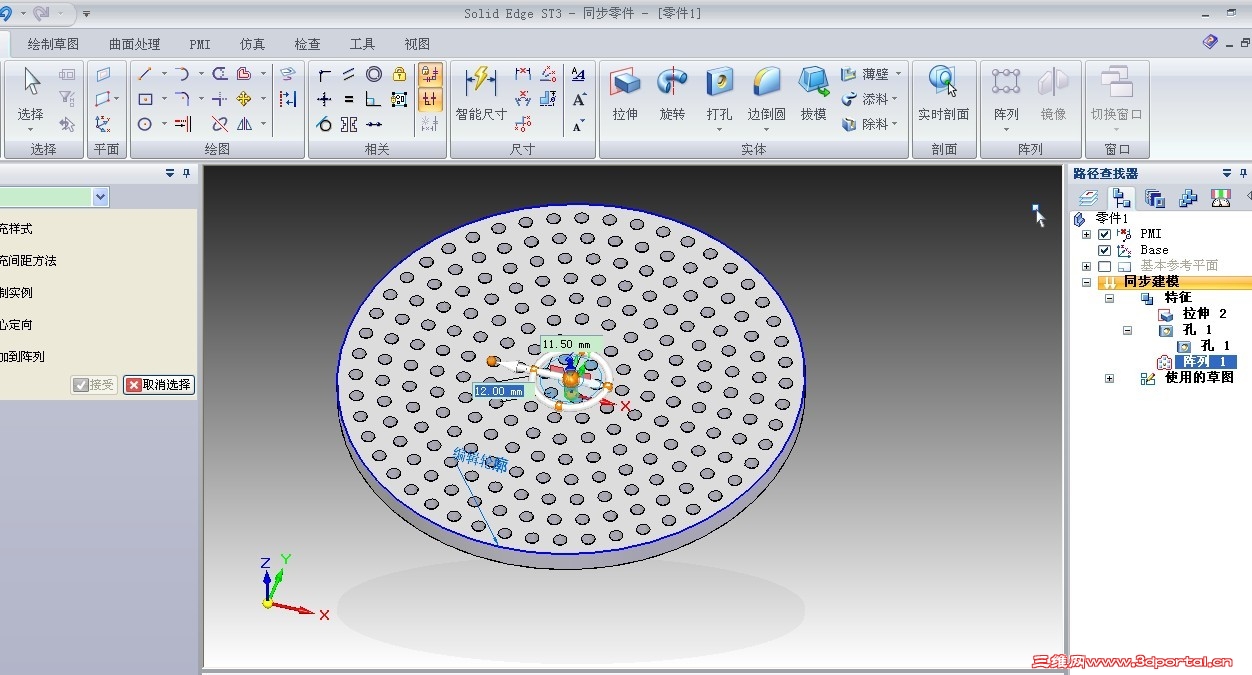Click the 路径查找器 panel pin icon
The height and width of the screenshot is (675, 1252).
(x=1243, y=173)
